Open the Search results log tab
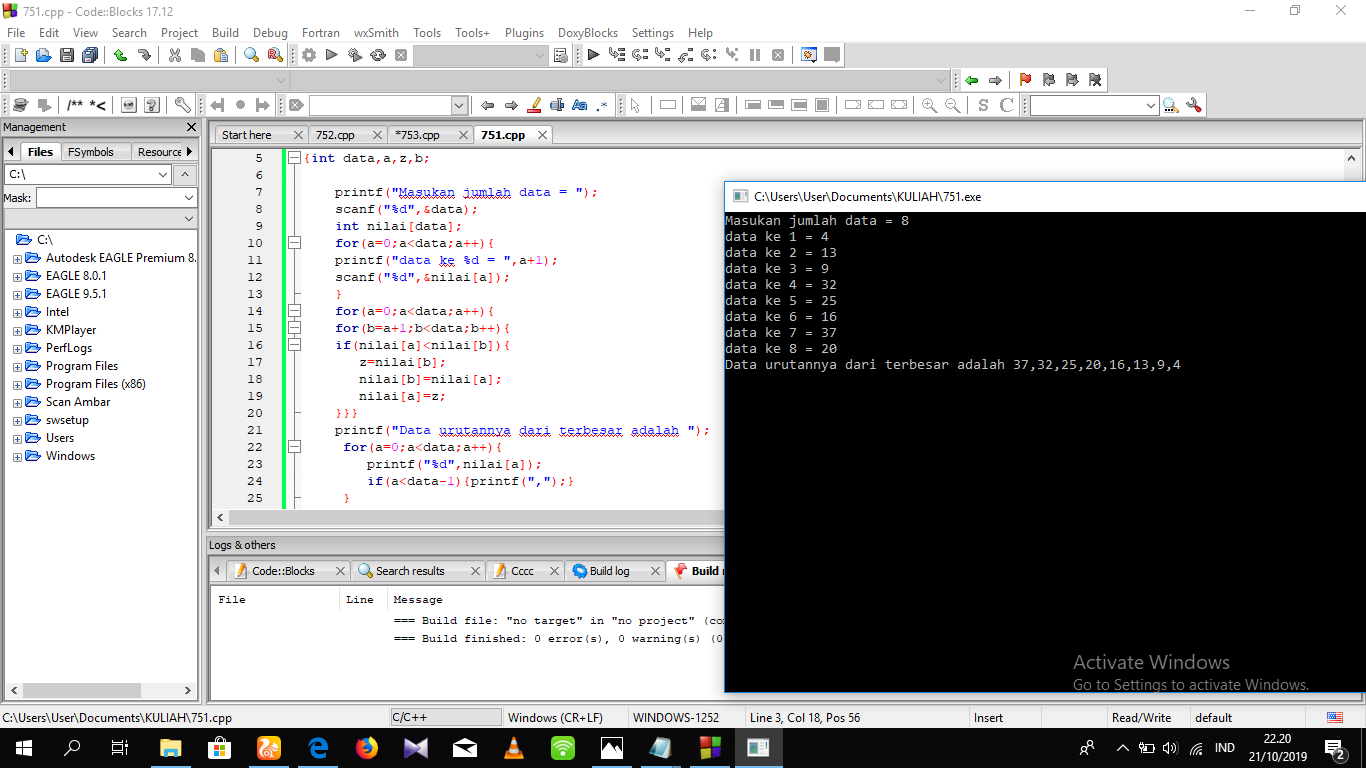The height and width of the screenshot is (768, 1366). pos(410,571)
